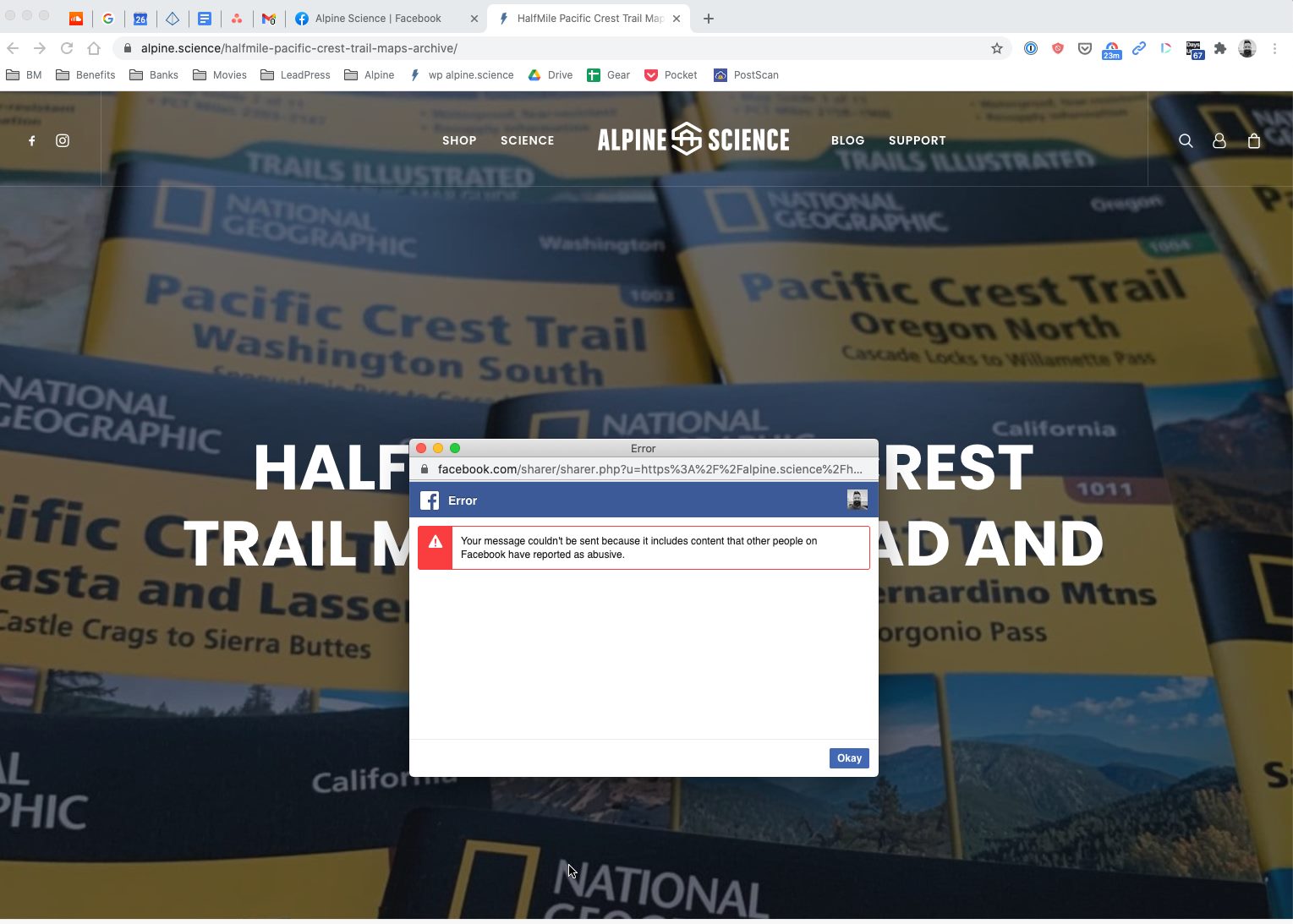Open the Chrome three-dot menu
This screenshot has width=1293, height=924.
tap(1274, 48)
